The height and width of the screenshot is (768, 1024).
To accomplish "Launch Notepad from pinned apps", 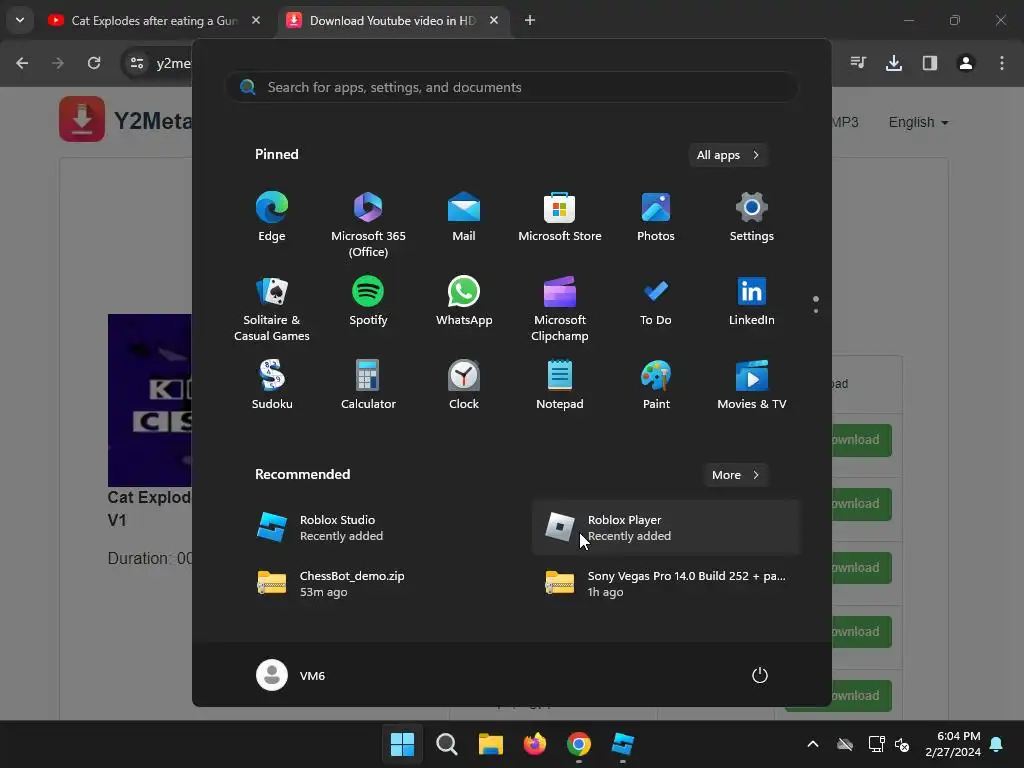I will pos(560,385).
